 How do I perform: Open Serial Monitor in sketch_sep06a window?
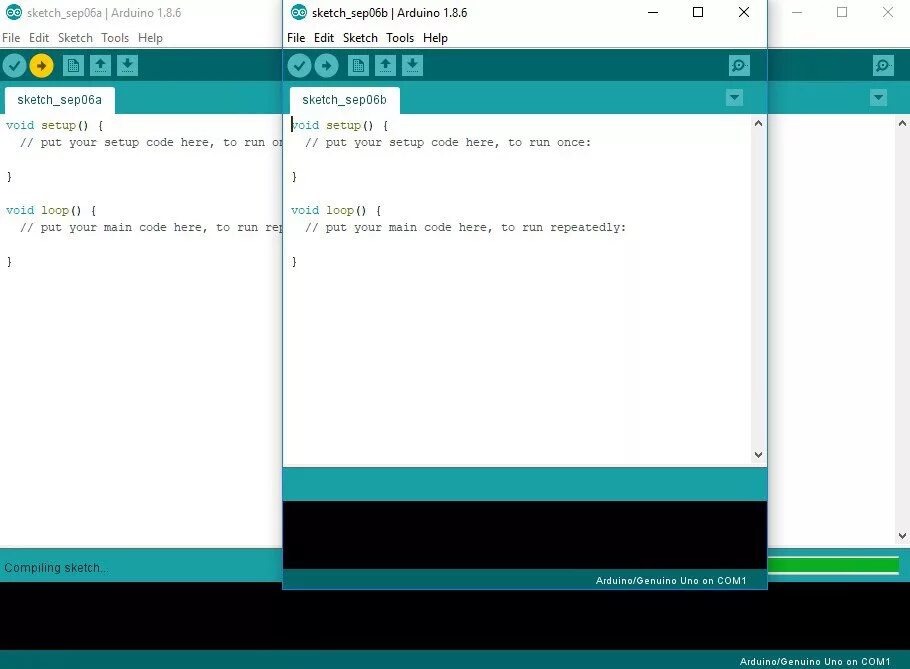pos(883,65)
